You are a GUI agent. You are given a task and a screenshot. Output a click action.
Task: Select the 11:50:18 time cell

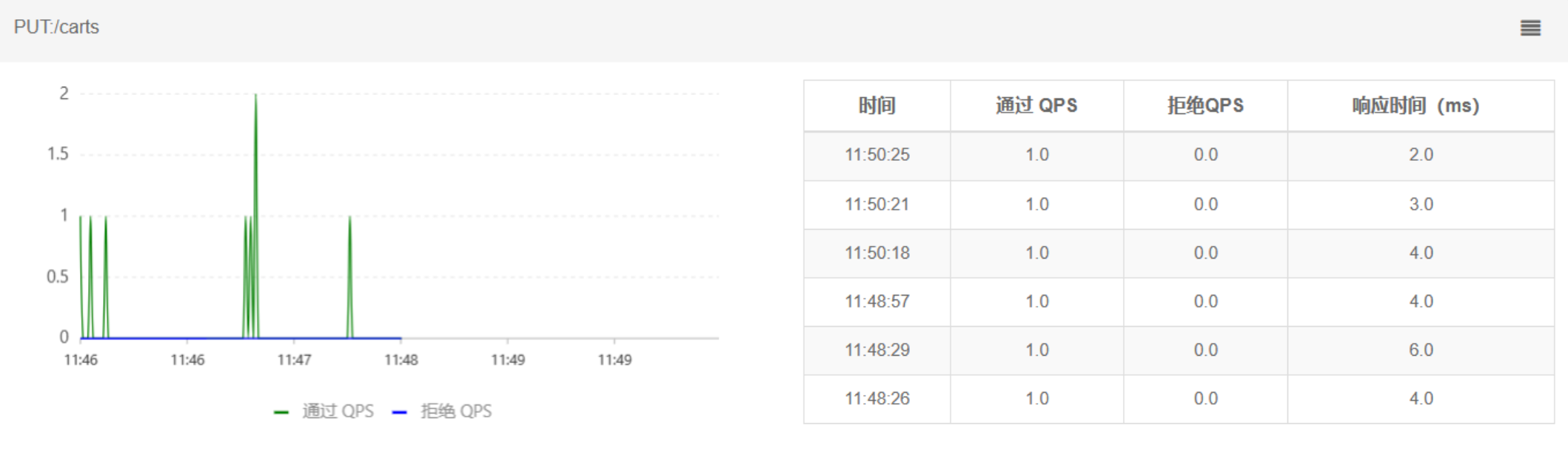click(x=877, y=253)
